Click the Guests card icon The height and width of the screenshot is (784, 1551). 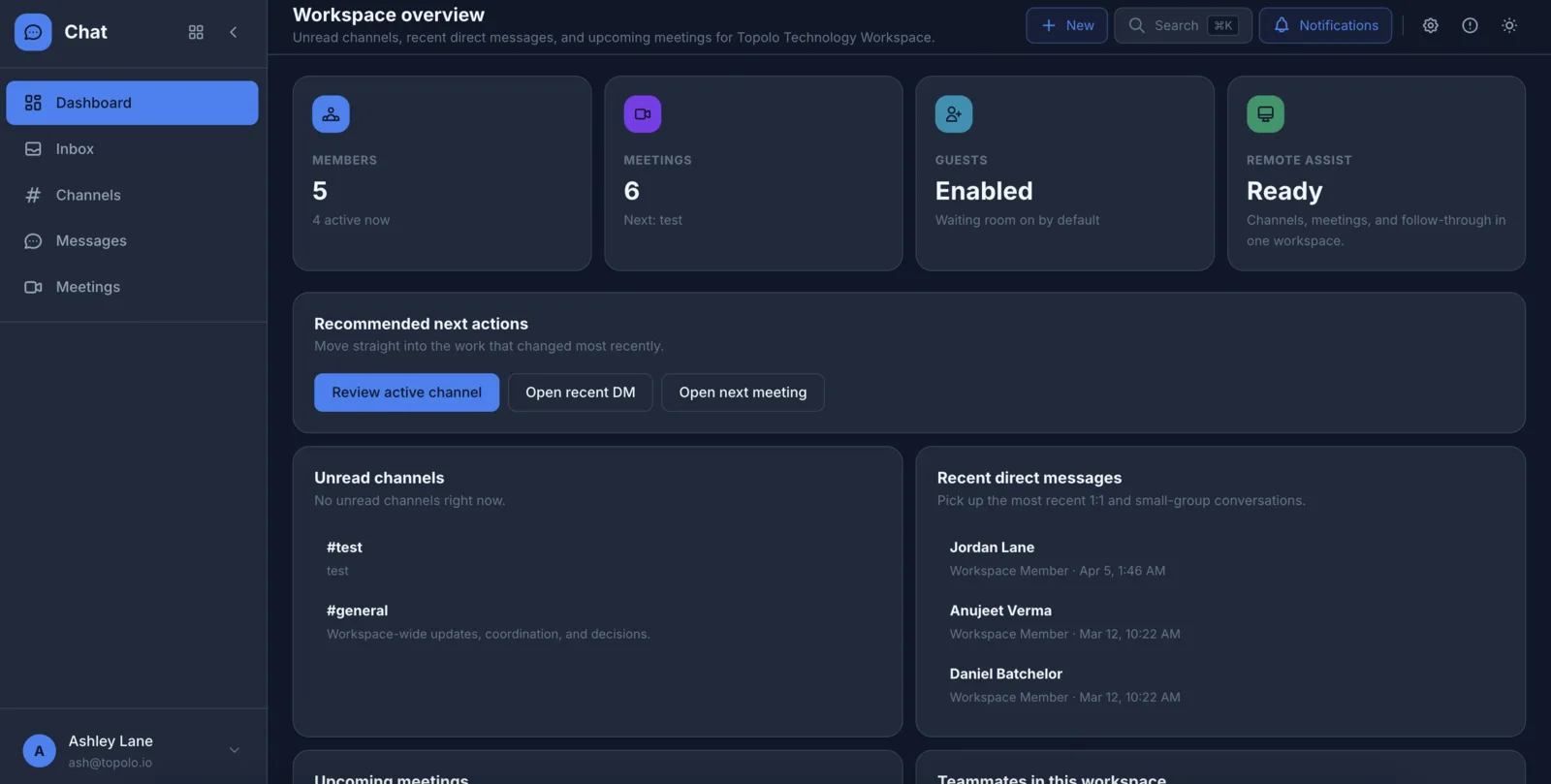click(953, 114)
